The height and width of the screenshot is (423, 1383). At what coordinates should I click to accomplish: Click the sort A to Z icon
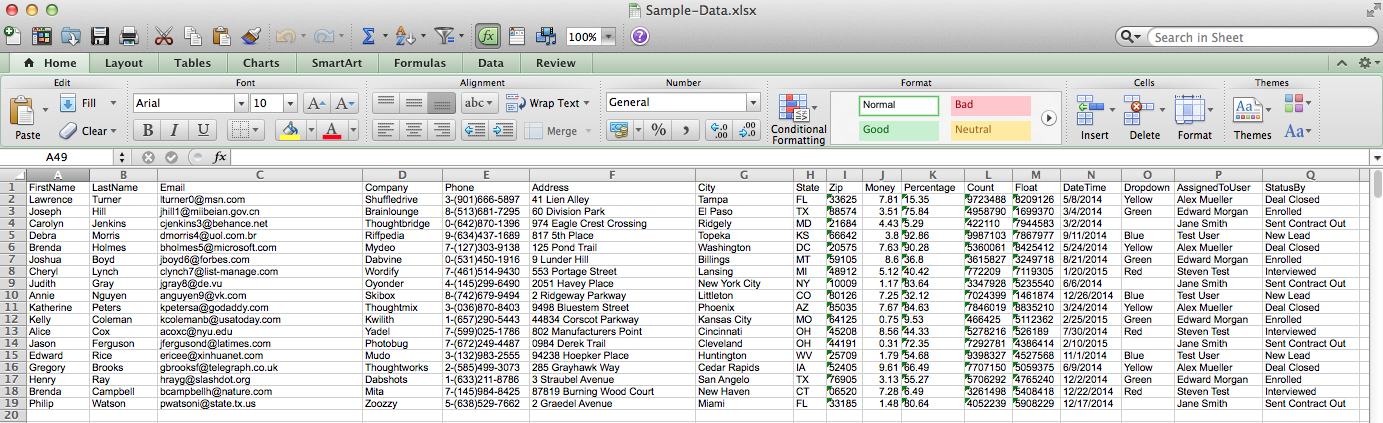[404, 36]
